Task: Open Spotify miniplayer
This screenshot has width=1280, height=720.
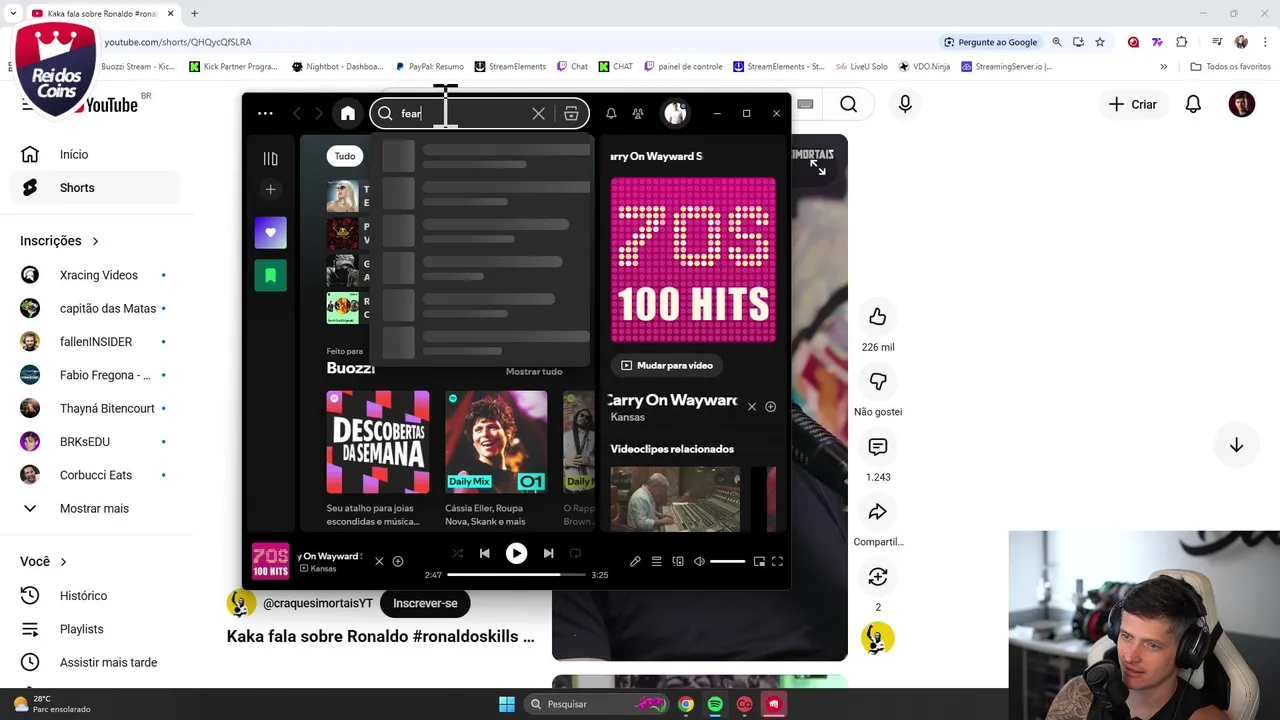Action: pos(759,562)
